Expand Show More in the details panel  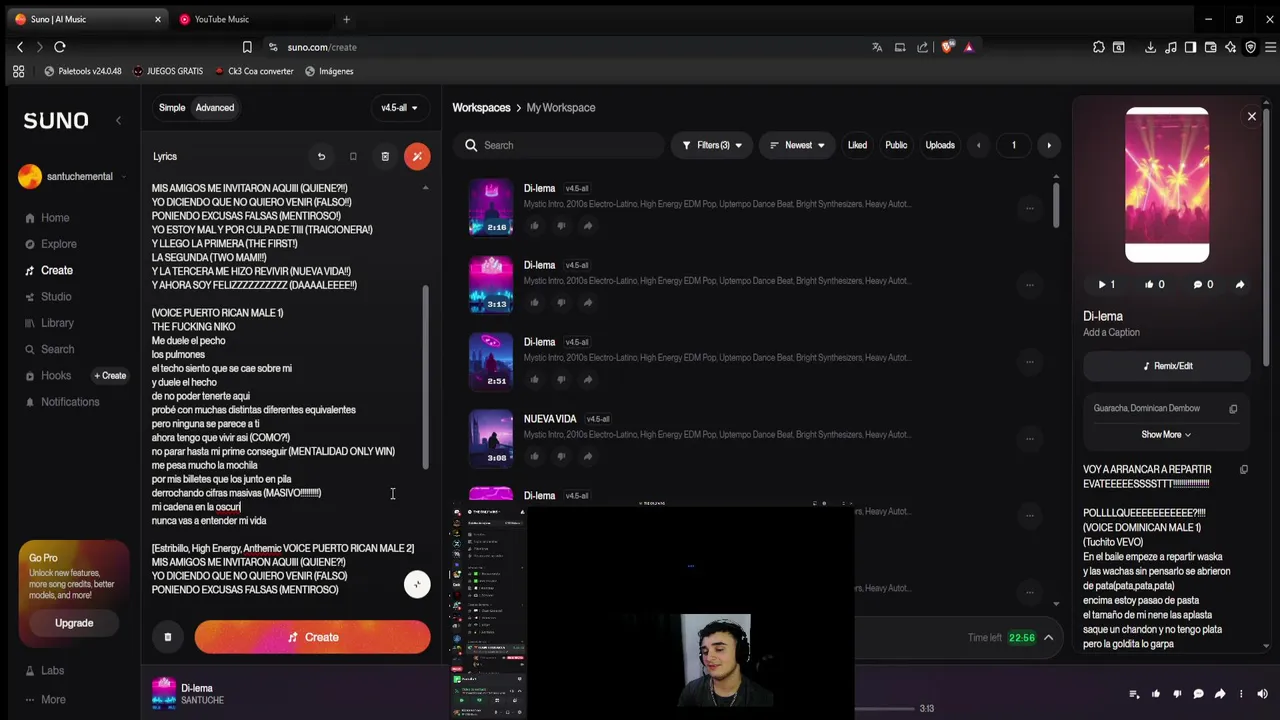coord(1166,435)
